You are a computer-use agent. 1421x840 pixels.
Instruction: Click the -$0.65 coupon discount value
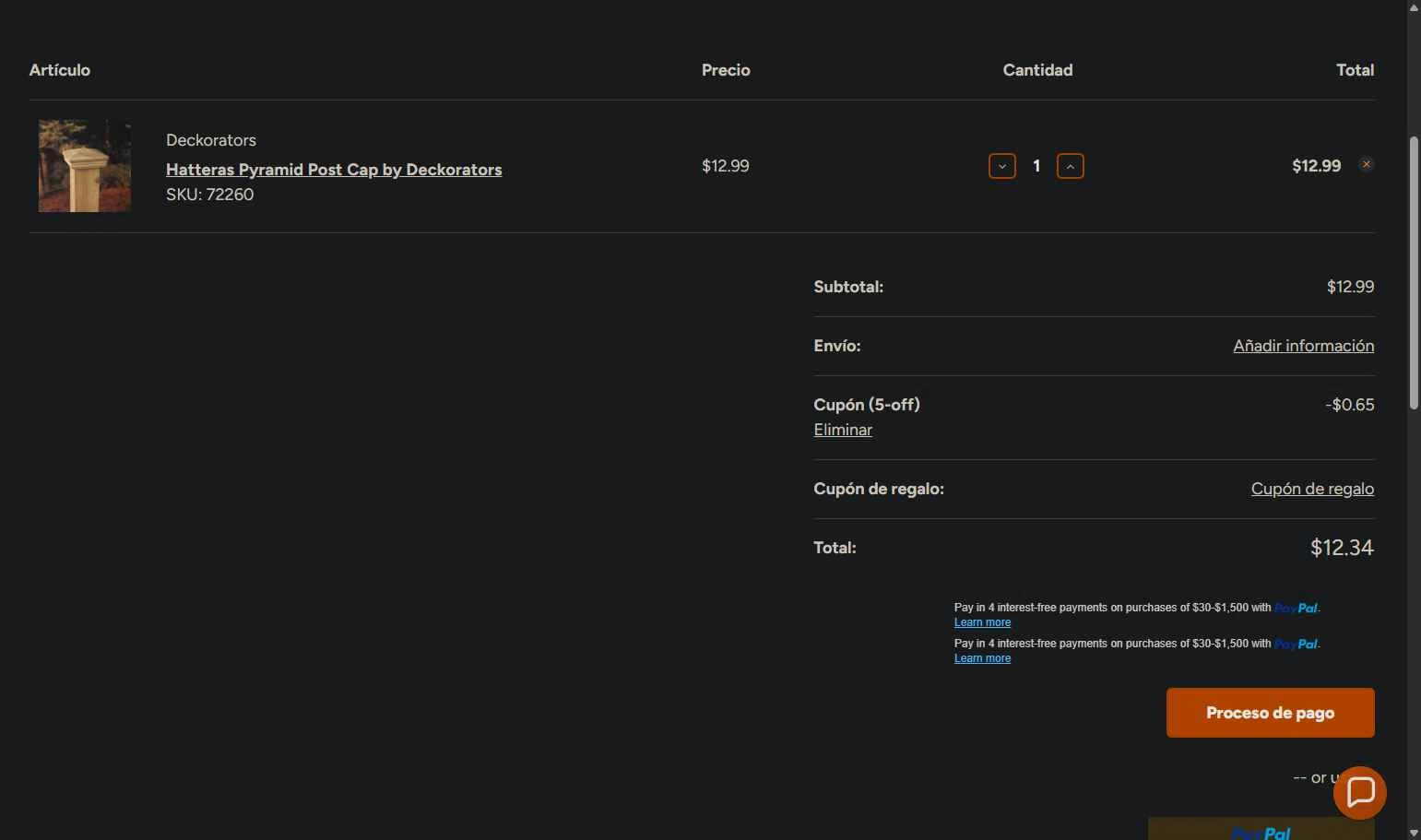(x=1349, y=405)
